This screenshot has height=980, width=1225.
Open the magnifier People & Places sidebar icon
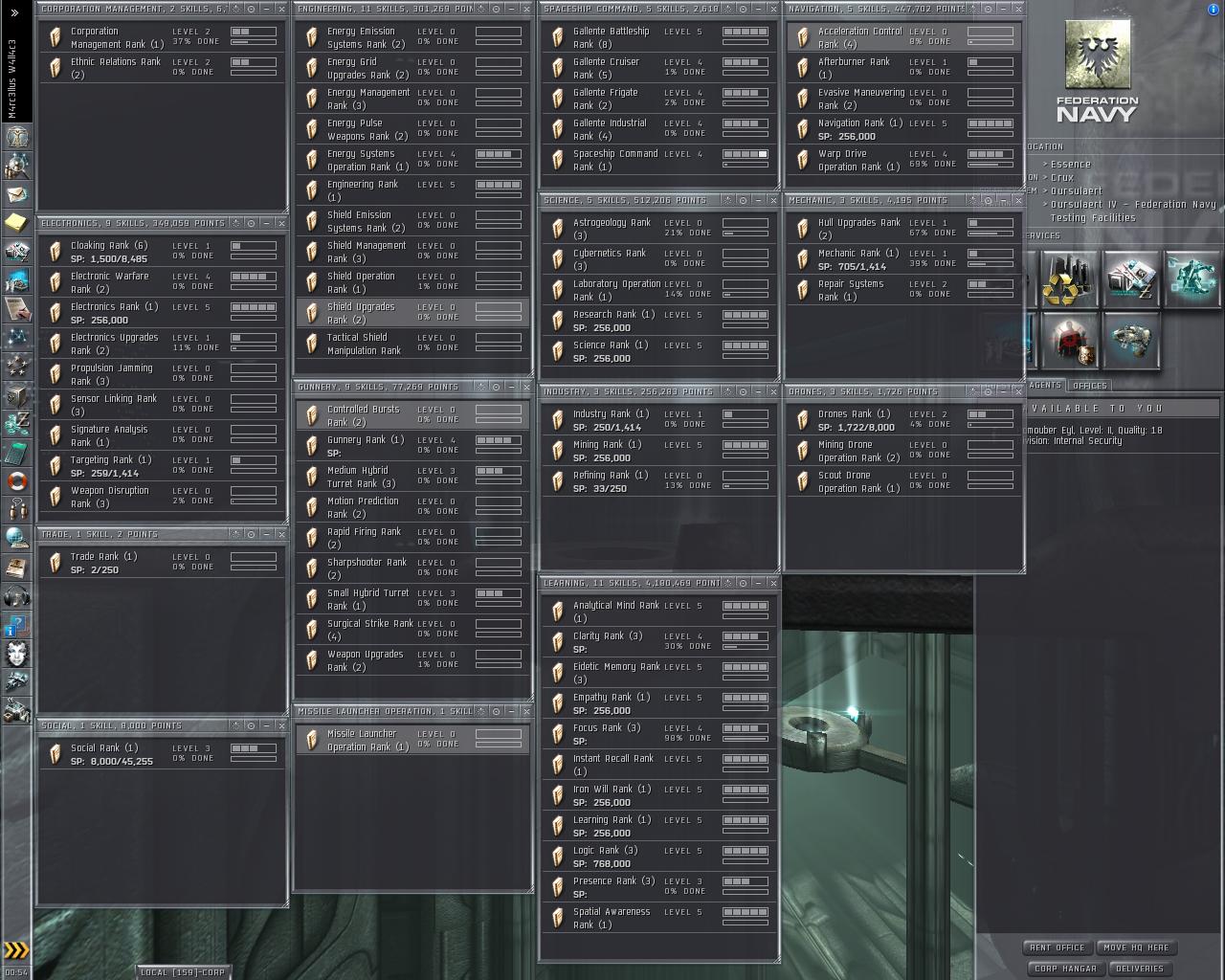click(16, 166)
